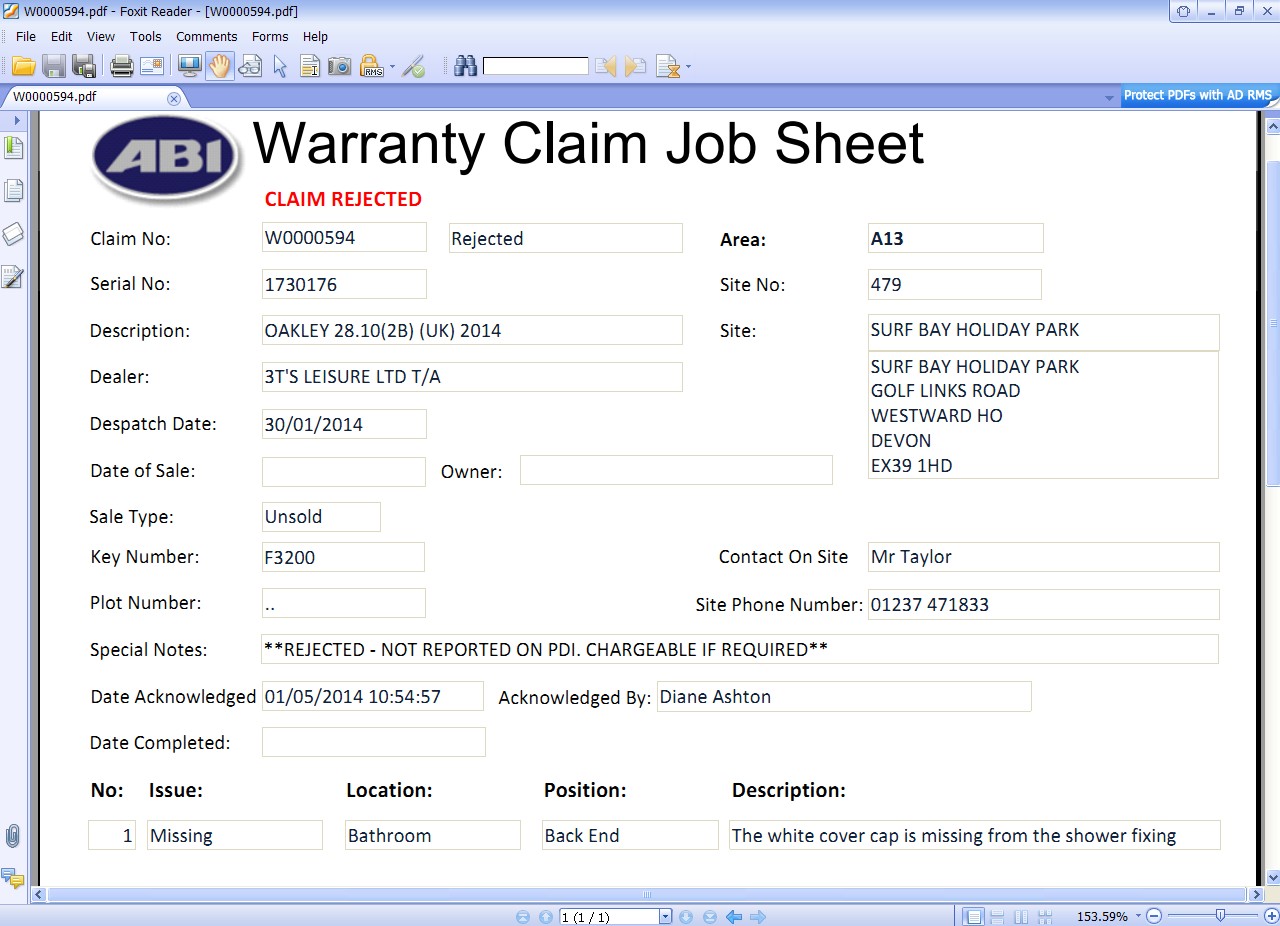Open the Signatures panel icon
This screenshot has height=926, width=1280.
pyautogui.click(x=13, y=277)
